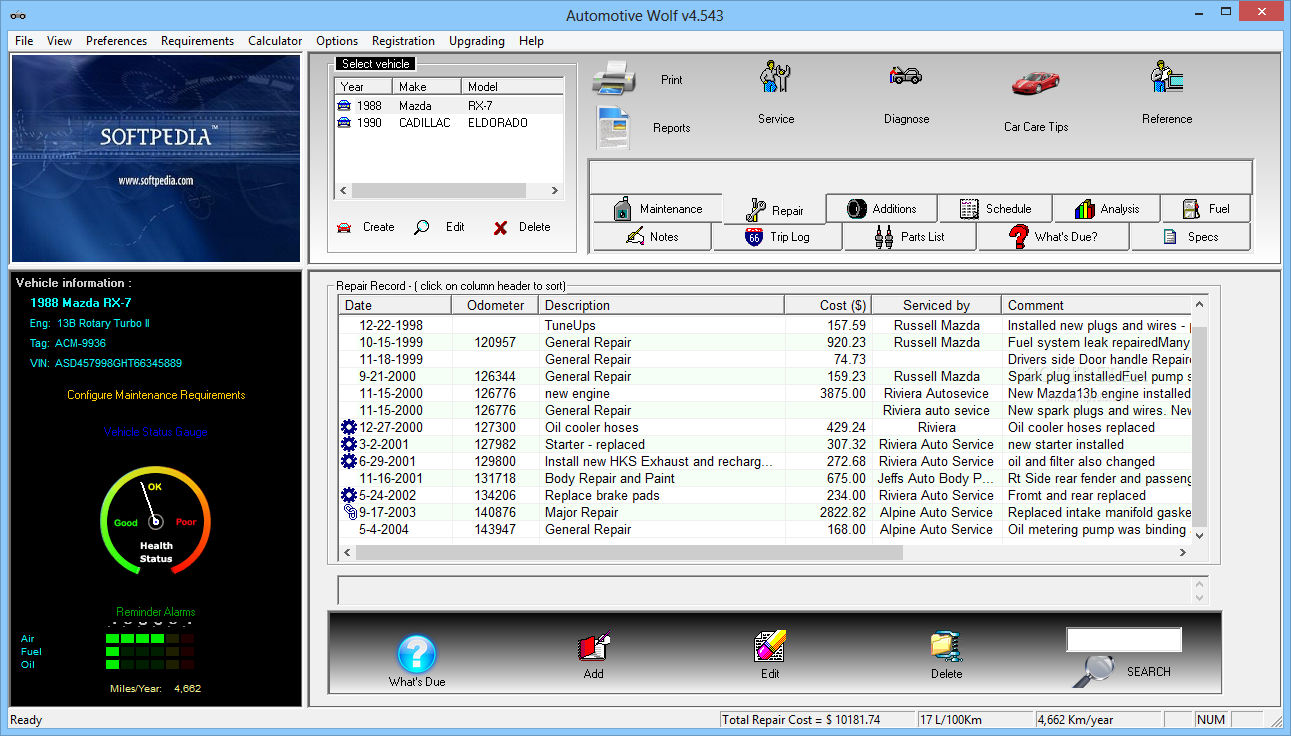Image resolution: width=1291 pixels, height=736 pixels.
Task: Click the Print printer icon
Action: click(614, 78)
